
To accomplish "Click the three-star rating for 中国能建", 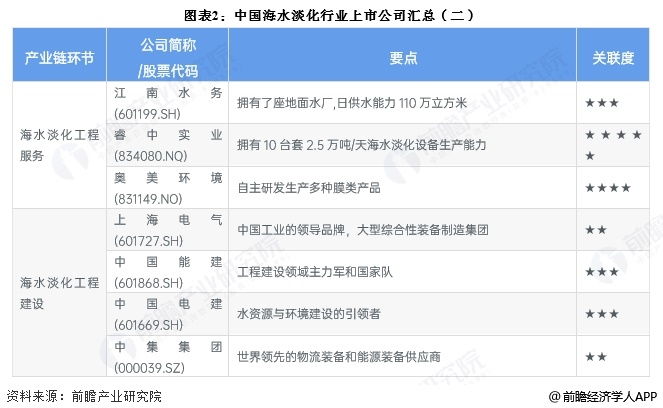I will (x=602, y=271).
